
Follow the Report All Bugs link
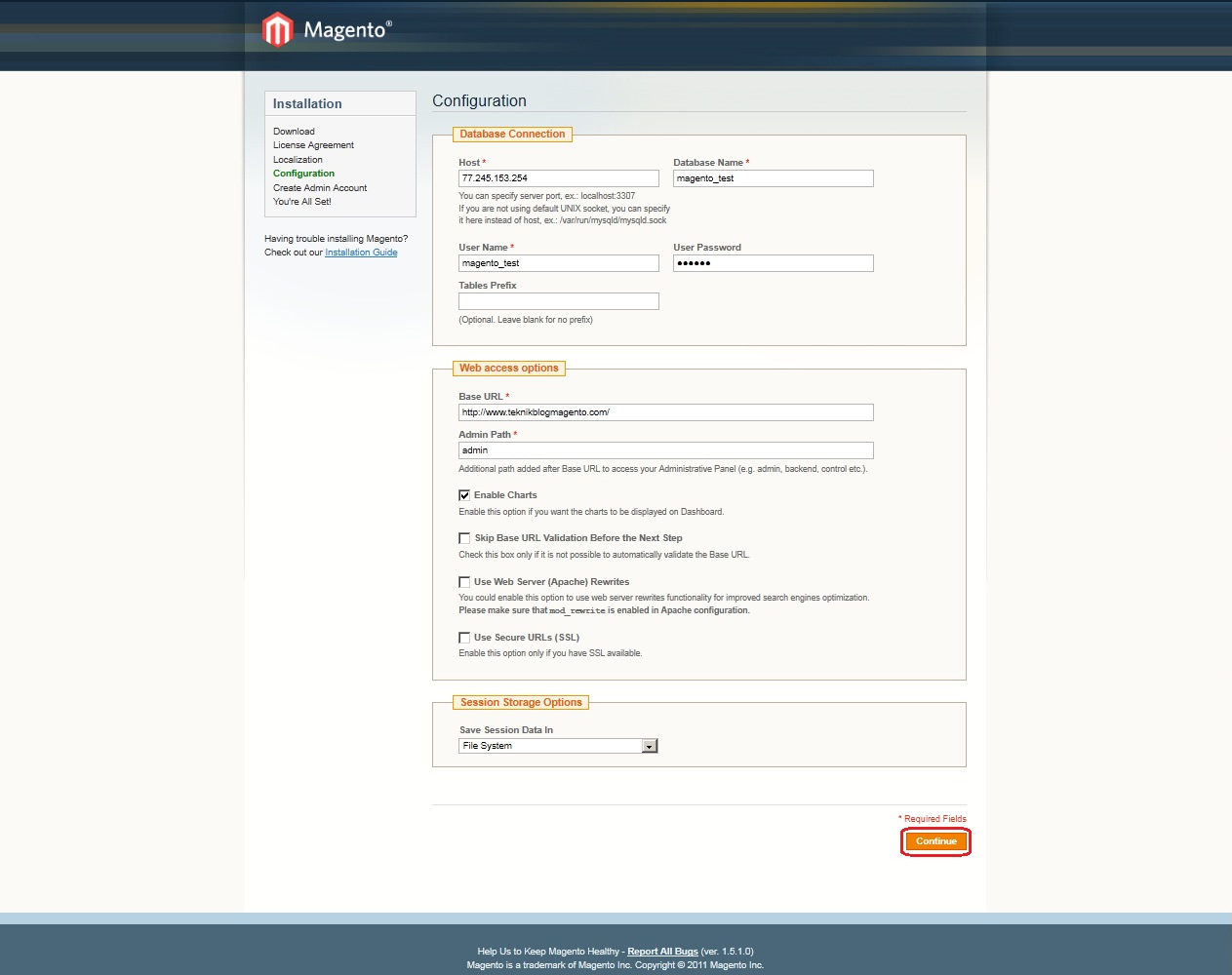[662, 952]
